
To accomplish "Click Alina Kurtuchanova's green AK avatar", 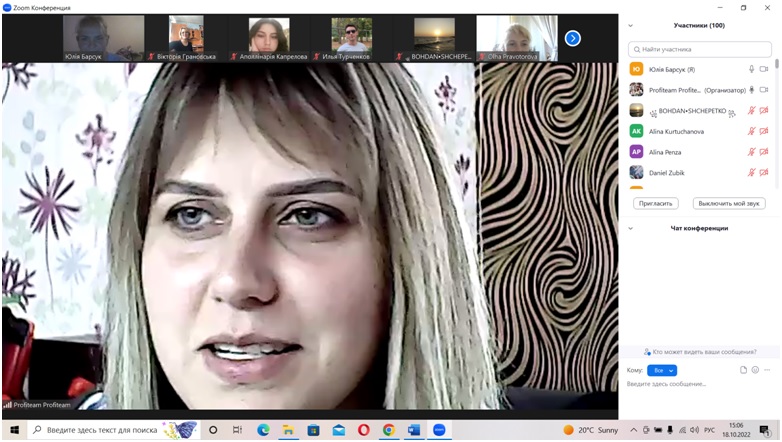I will 636,131.
